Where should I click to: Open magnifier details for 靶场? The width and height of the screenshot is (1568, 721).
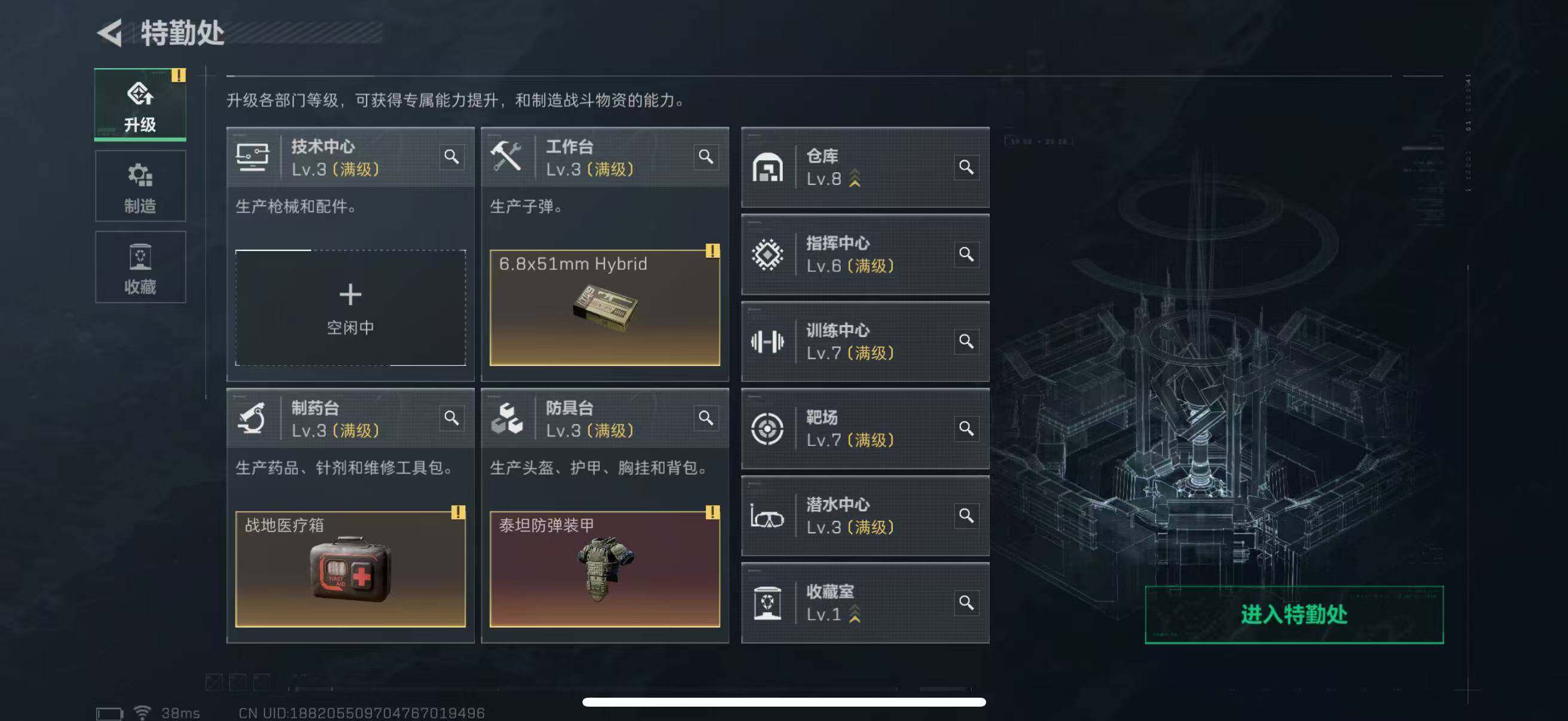[966, 429]
